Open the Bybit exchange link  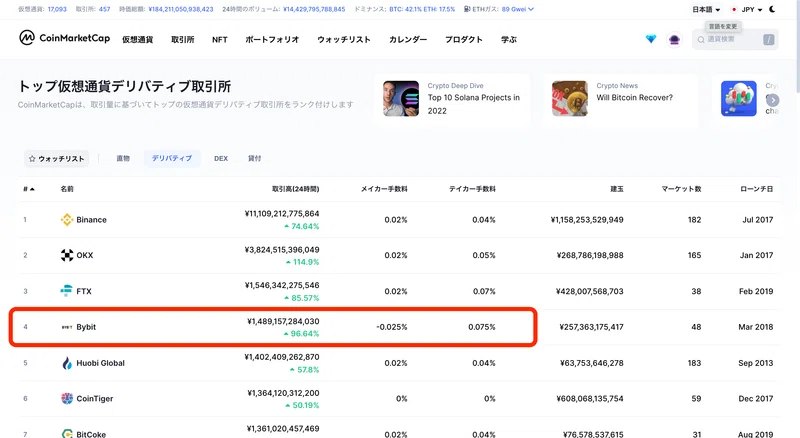86,327
